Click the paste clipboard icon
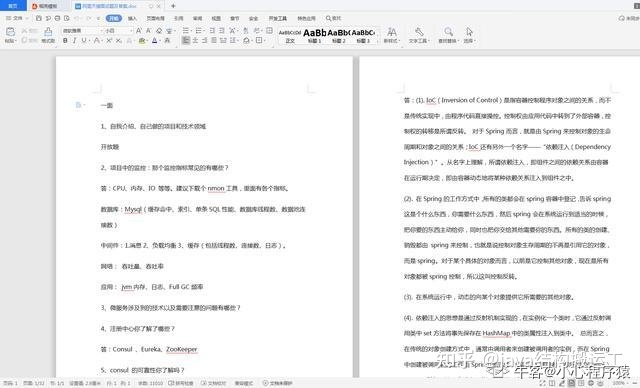The height and width of the screenshot is (388, 640). (11, 32)
